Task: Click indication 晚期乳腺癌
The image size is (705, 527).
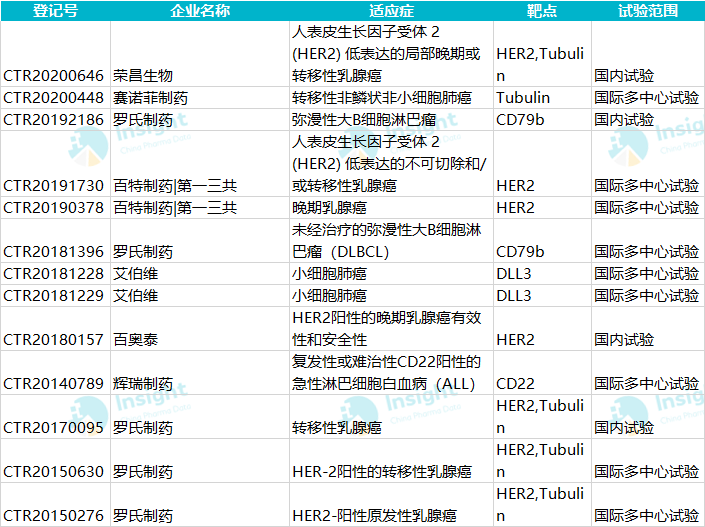Action: tap(329, 208)
